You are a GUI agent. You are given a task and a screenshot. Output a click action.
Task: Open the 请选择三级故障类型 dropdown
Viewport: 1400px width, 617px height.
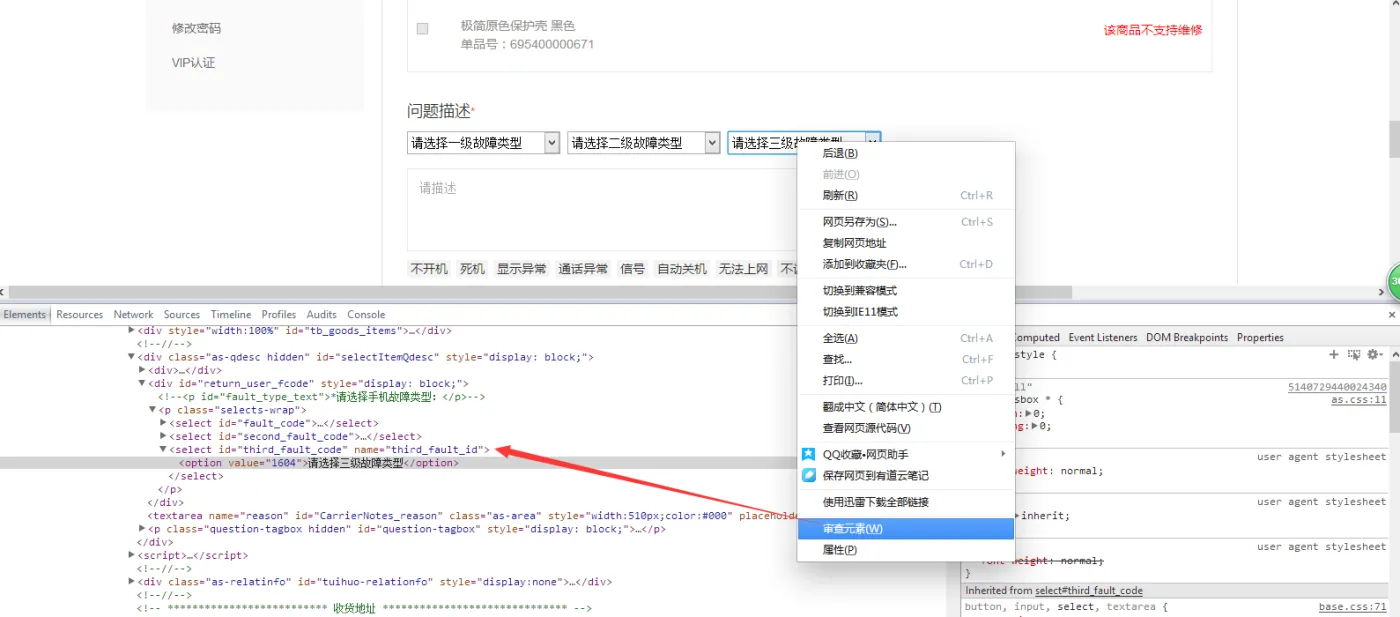pyautogui.click(x=803, y=143)
